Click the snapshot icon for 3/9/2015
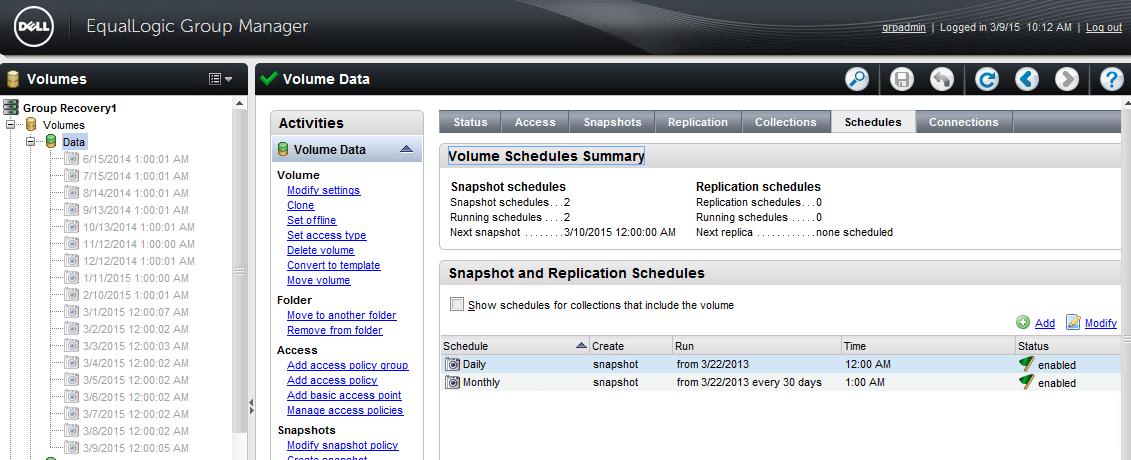Viewport: 1131px width, 460px height. click(71, 447)
